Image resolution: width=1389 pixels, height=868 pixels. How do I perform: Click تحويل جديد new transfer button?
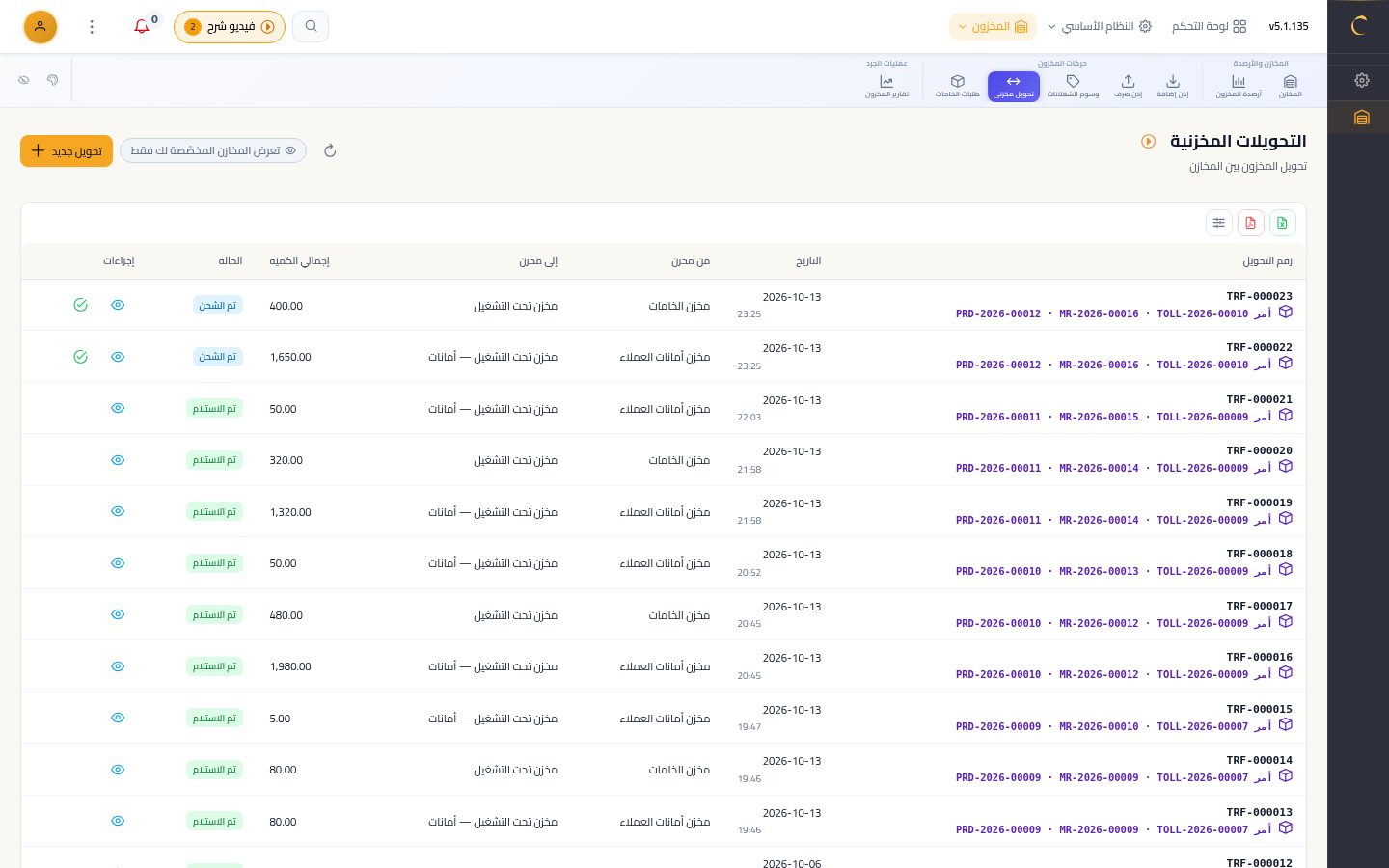(67, 151)
